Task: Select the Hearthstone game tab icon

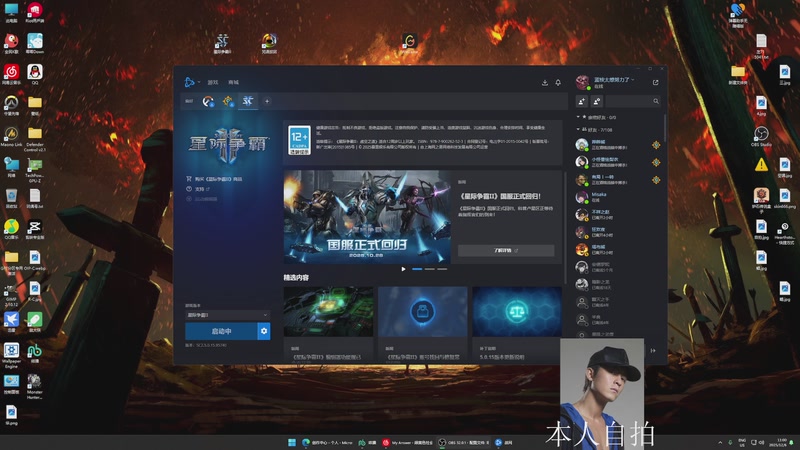Action: [x=228, y=101]
